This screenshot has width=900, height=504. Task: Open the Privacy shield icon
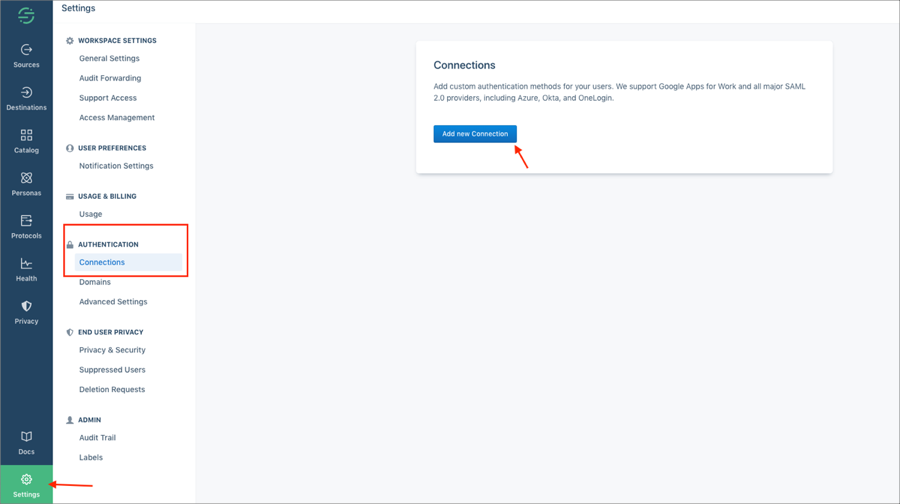[26, 312]
